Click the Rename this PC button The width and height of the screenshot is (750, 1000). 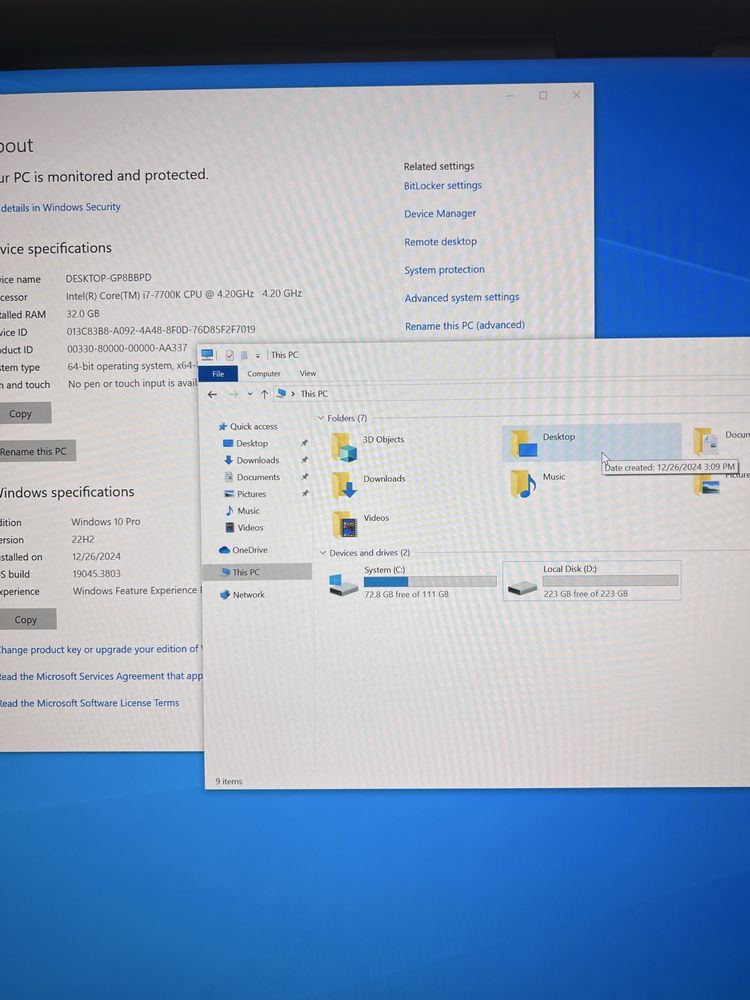point(37,451)
